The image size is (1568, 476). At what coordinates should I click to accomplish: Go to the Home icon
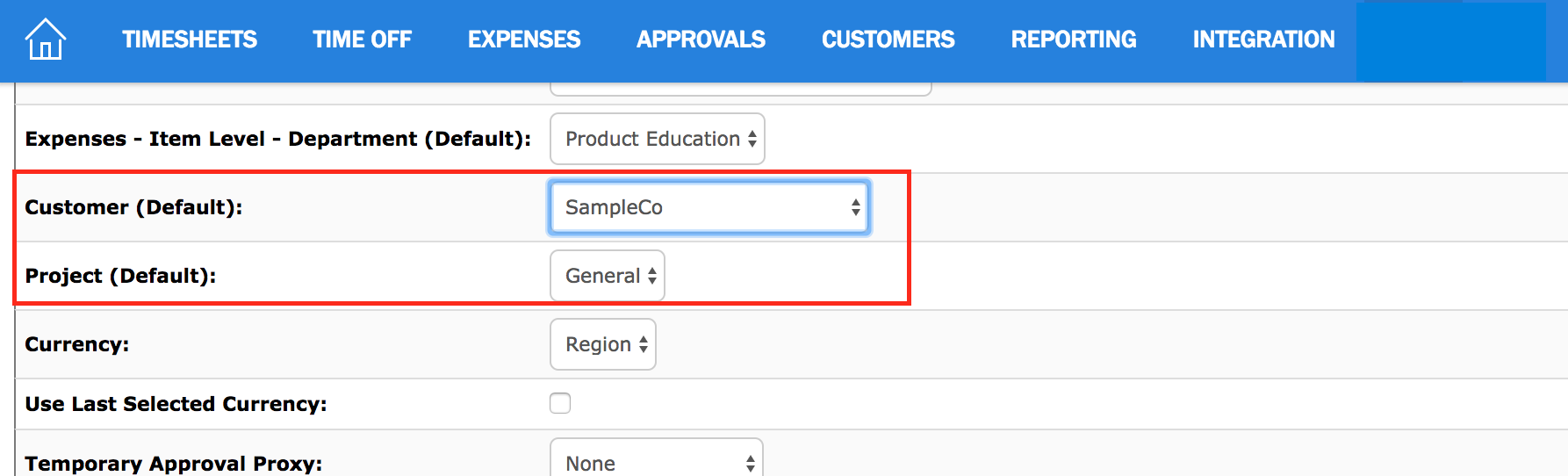46,40
